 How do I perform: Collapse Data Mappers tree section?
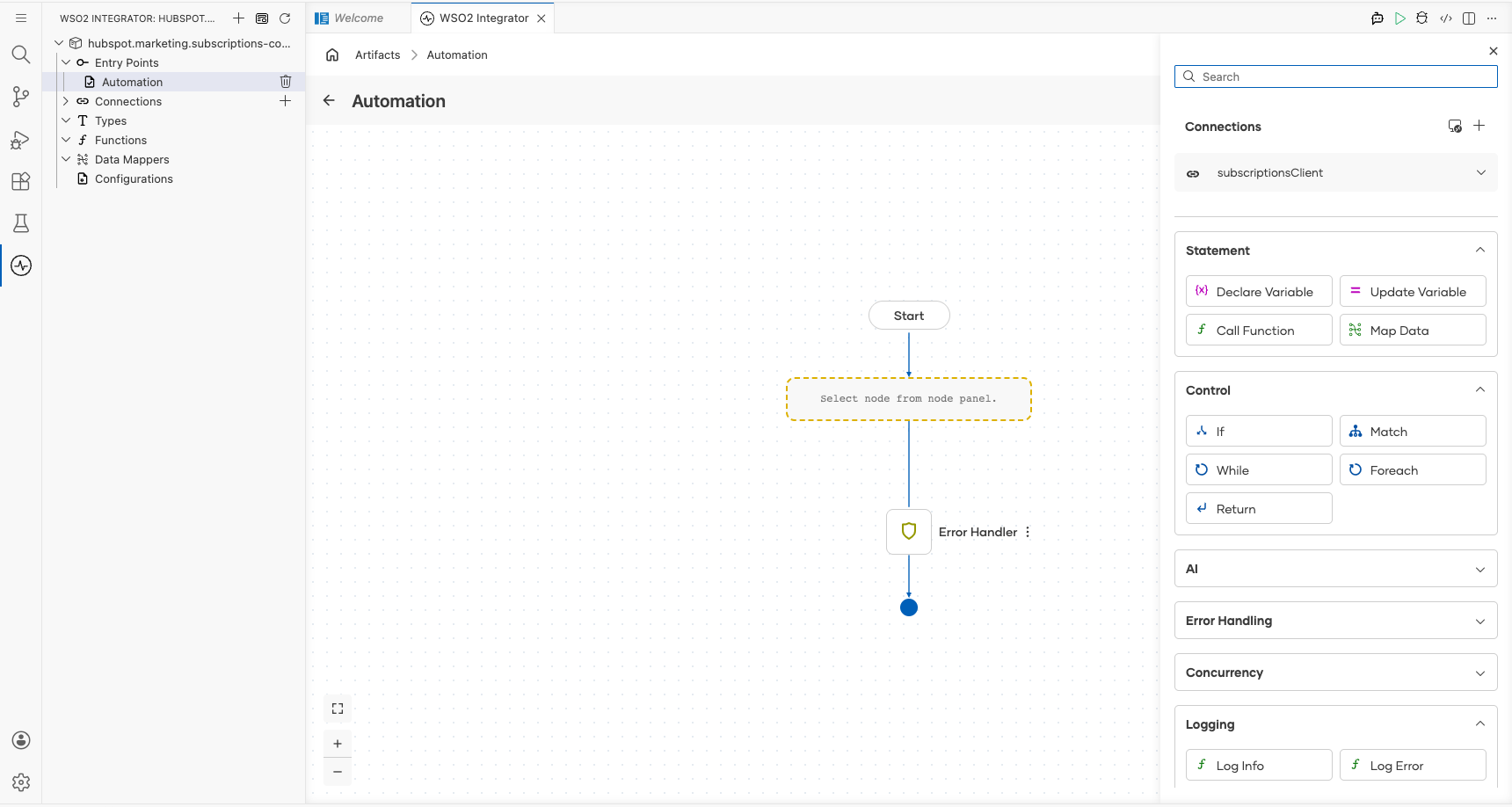click(66, 159)
